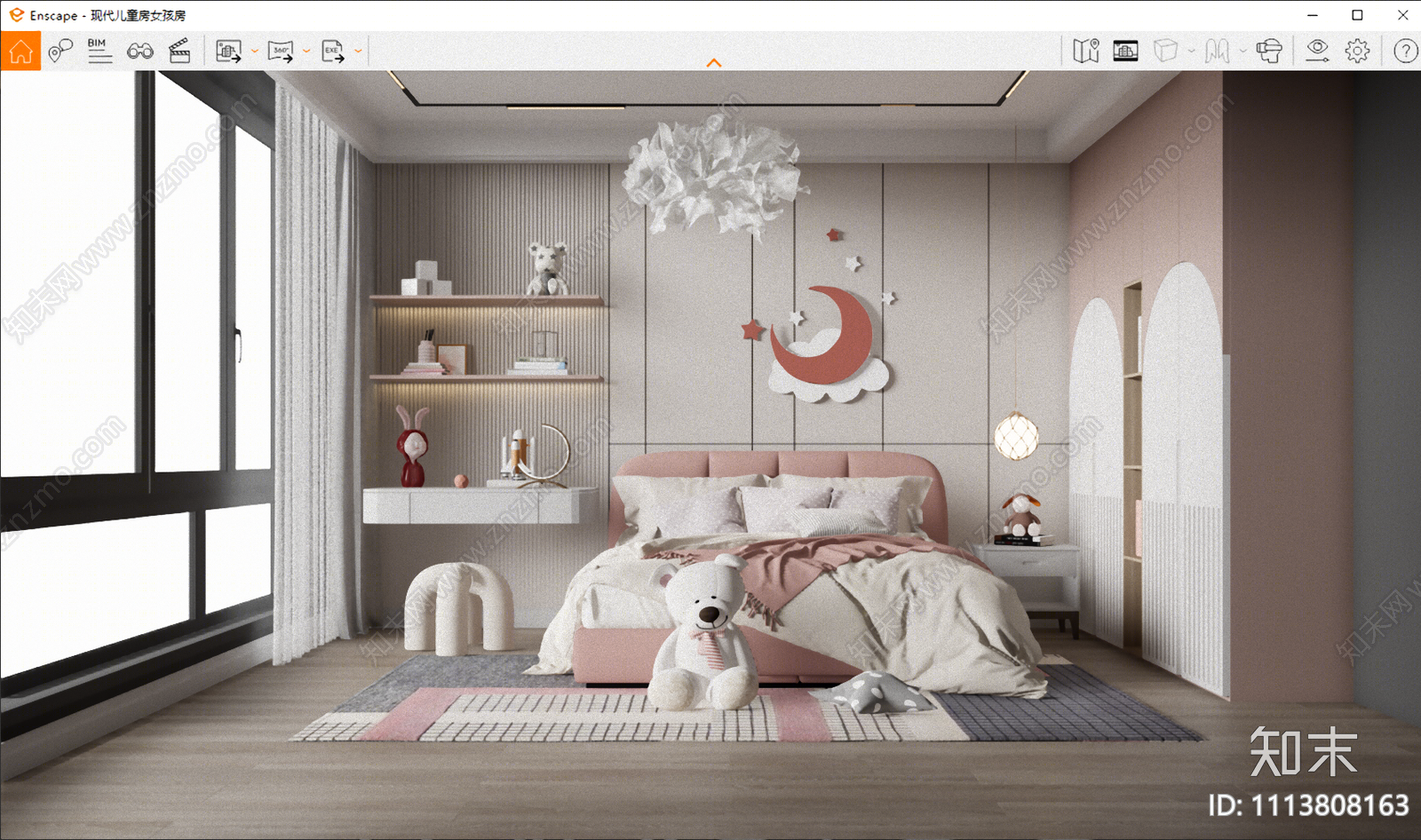Open general settings gear icon
This screenshot has height=840, width=1421.
coord(1357,51)
